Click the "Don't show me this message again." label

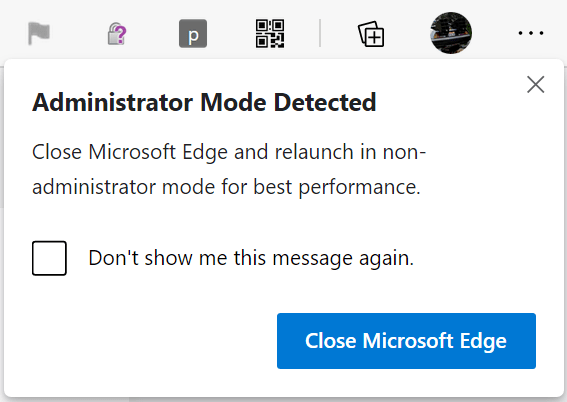[251, 258]
